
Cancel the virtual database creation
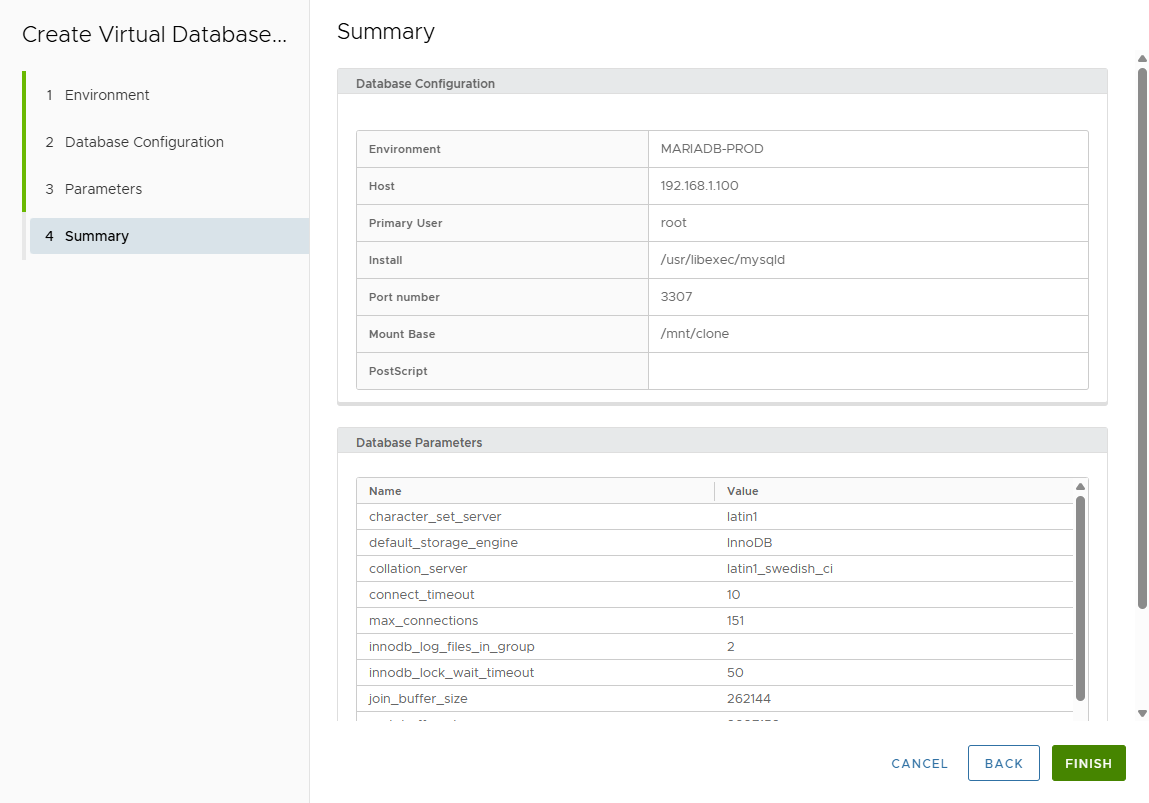[x=919, y=763]
